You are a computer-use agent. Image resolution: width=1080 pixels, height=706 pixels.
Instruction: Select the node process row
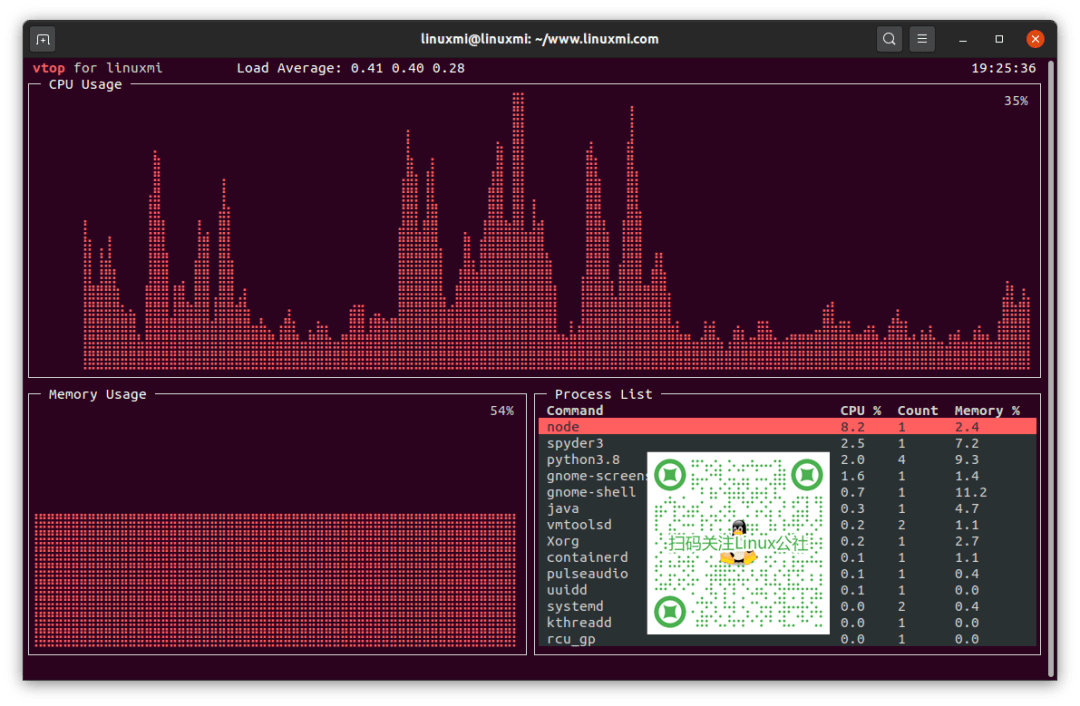(x=563, y=427)
